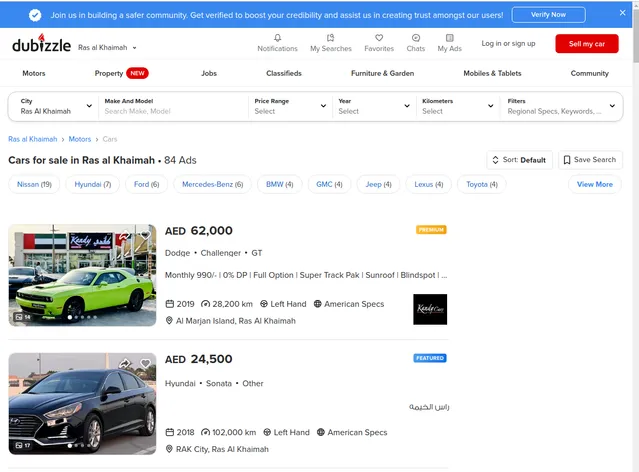Click the Verify Now button

point(548,15)
